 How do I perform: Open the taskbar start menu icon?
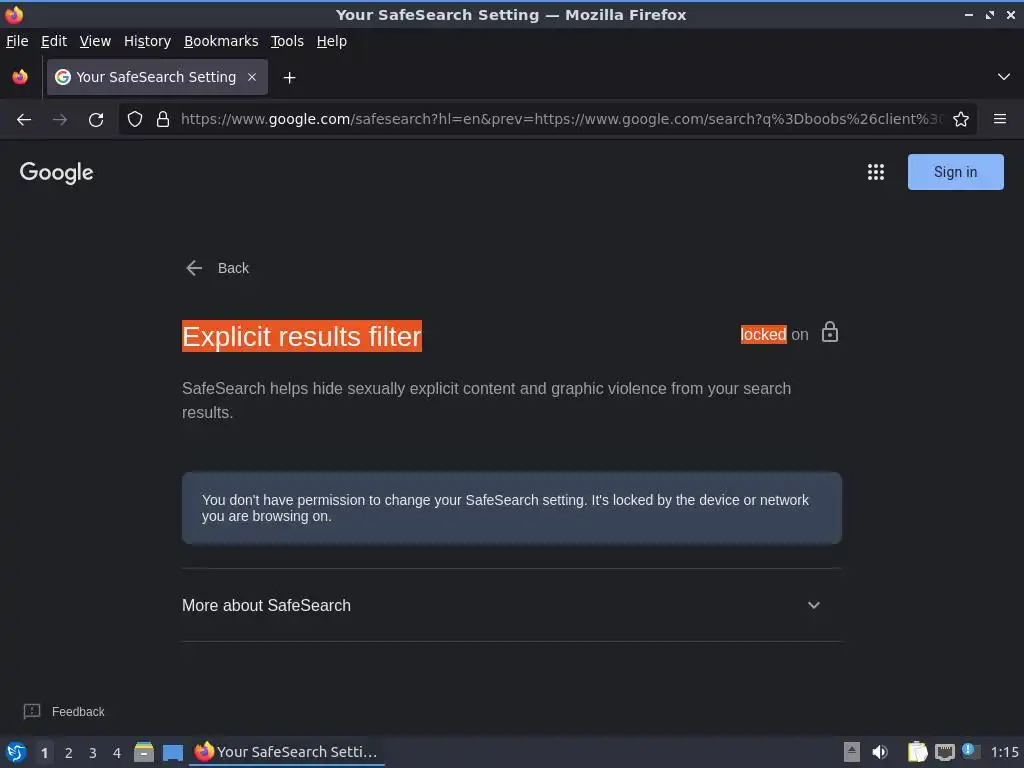tap(16, 752)
